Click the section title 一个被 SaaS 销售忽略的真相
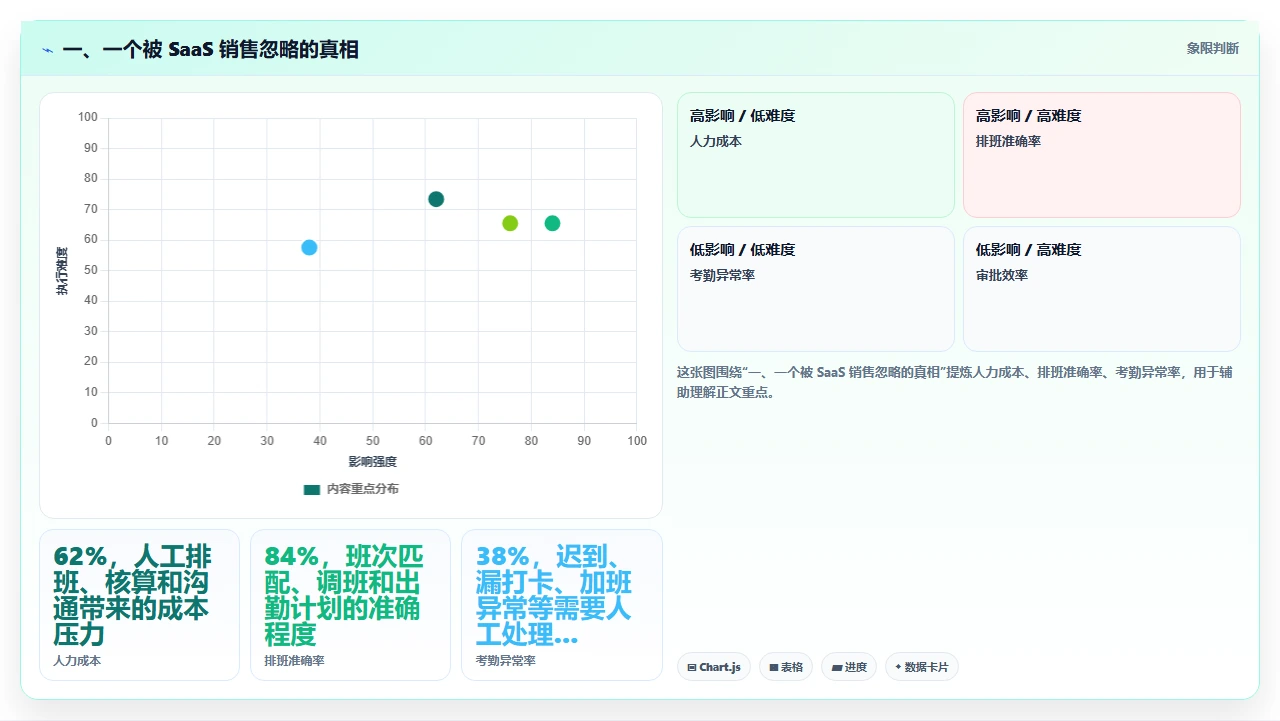The width and height of the screenshot is (1280, 721). pyautogui.click(x=211, y=49)
